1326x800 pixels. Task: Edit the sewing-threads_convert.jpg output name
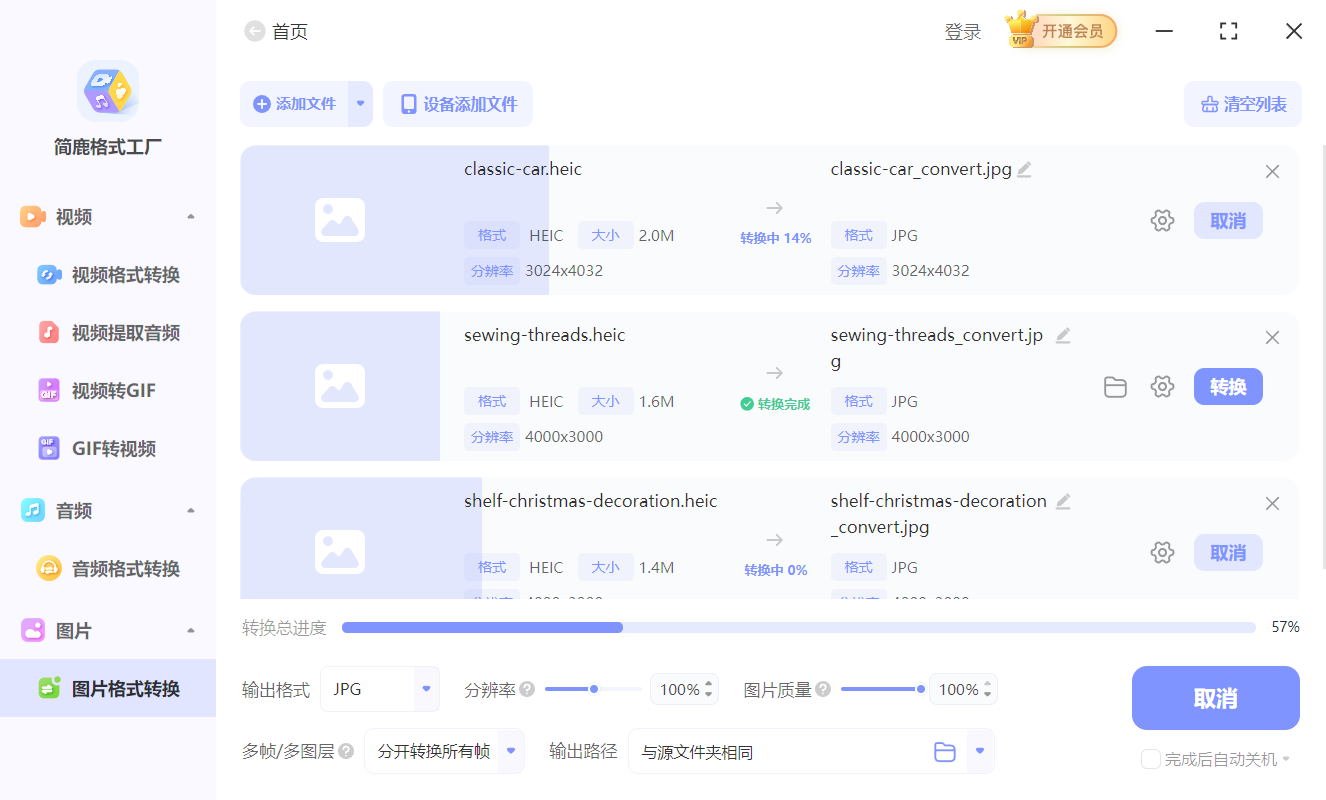(x=1063, y=336)
